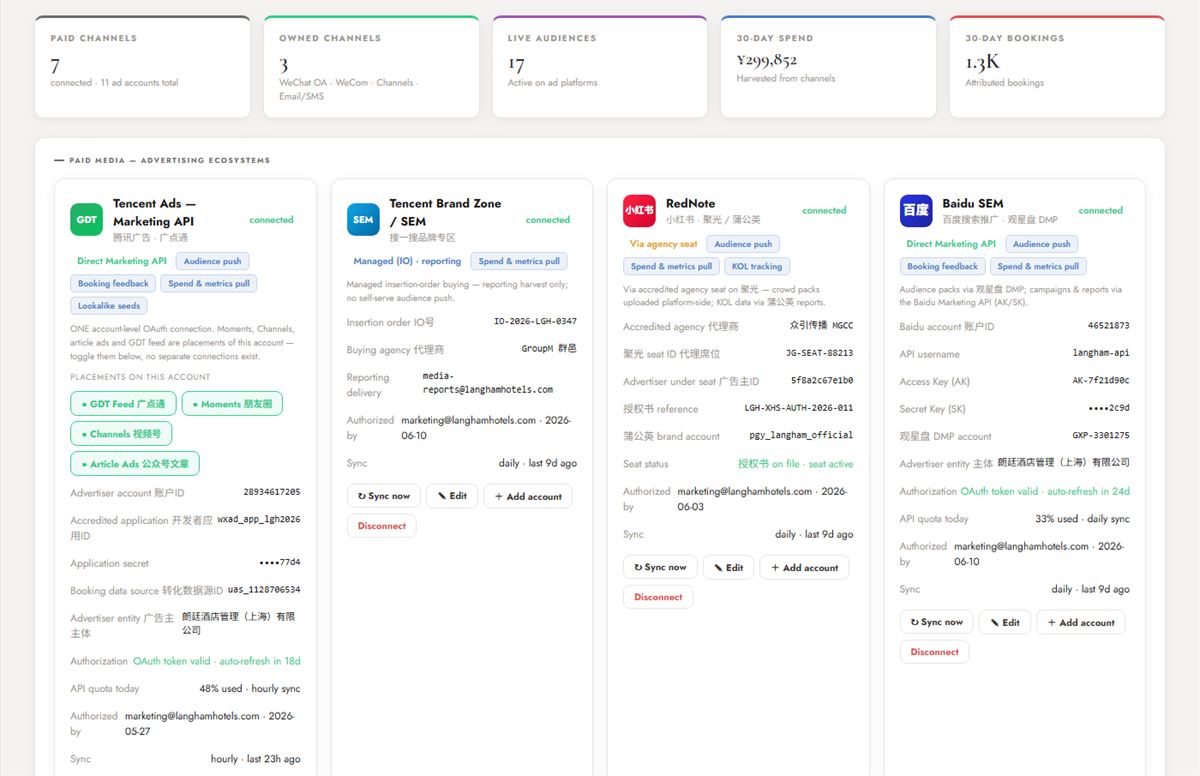Click LGH-XHS-AUTH-2026-011 reference value
1200x776 pixels.
click(x=799, y=409)
